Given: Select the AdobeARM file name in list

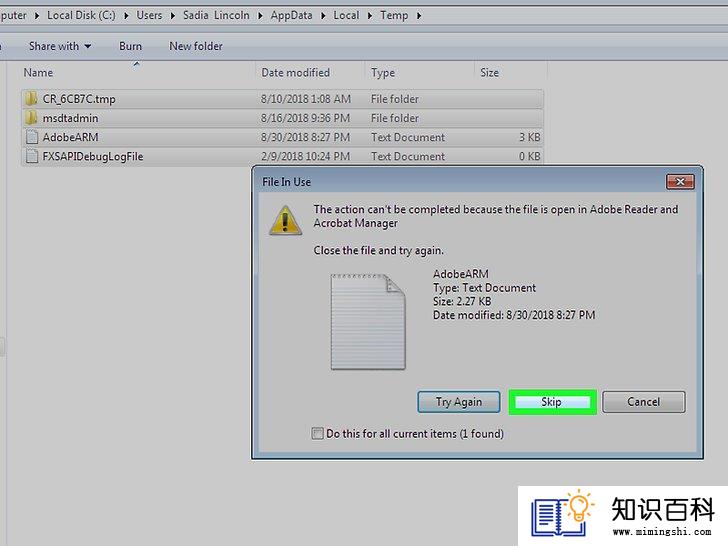Looking at the screenshot, I should pos(71,137).
